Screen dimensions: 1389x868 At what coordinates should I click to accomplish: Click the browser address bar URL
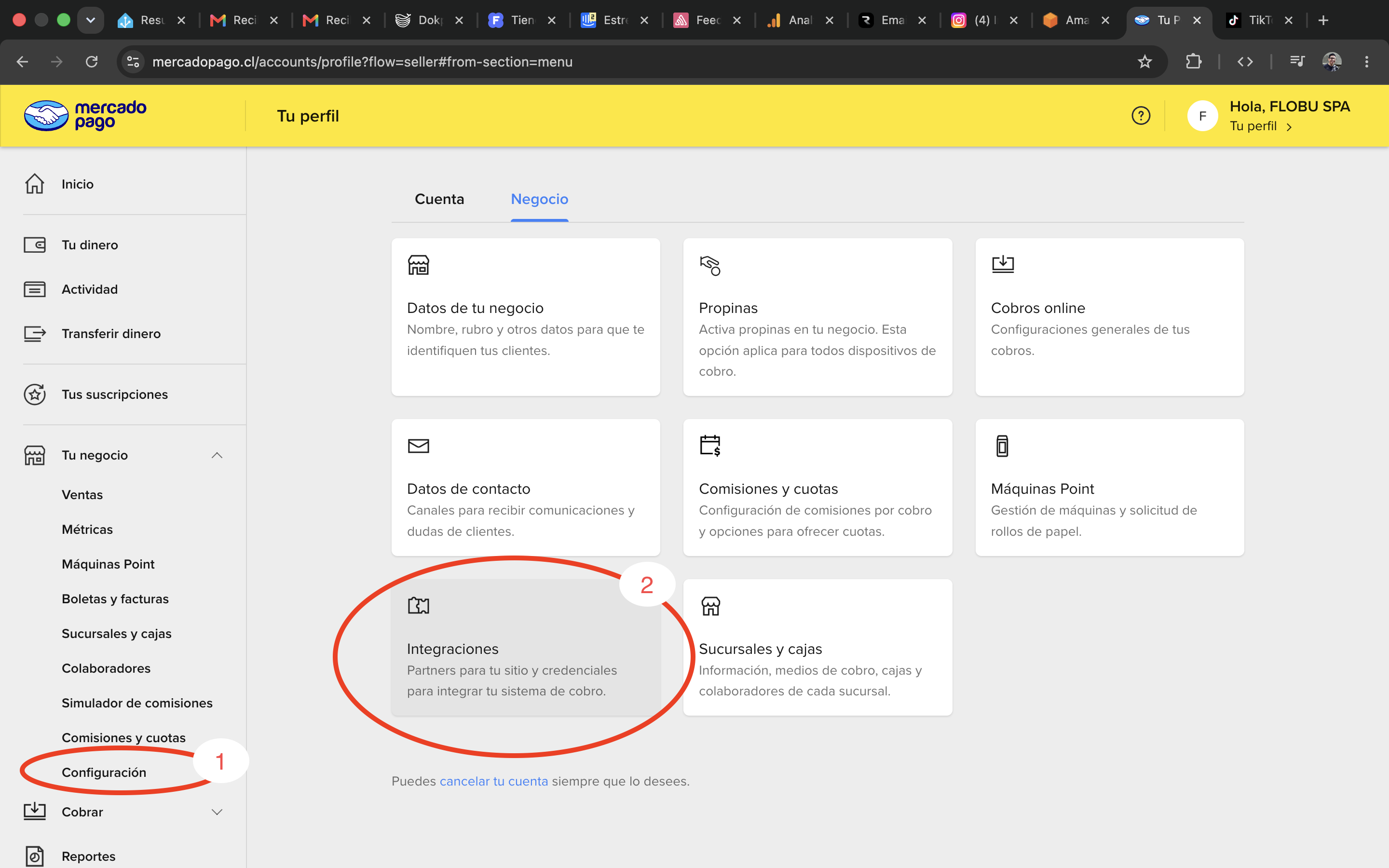point(362,61)
